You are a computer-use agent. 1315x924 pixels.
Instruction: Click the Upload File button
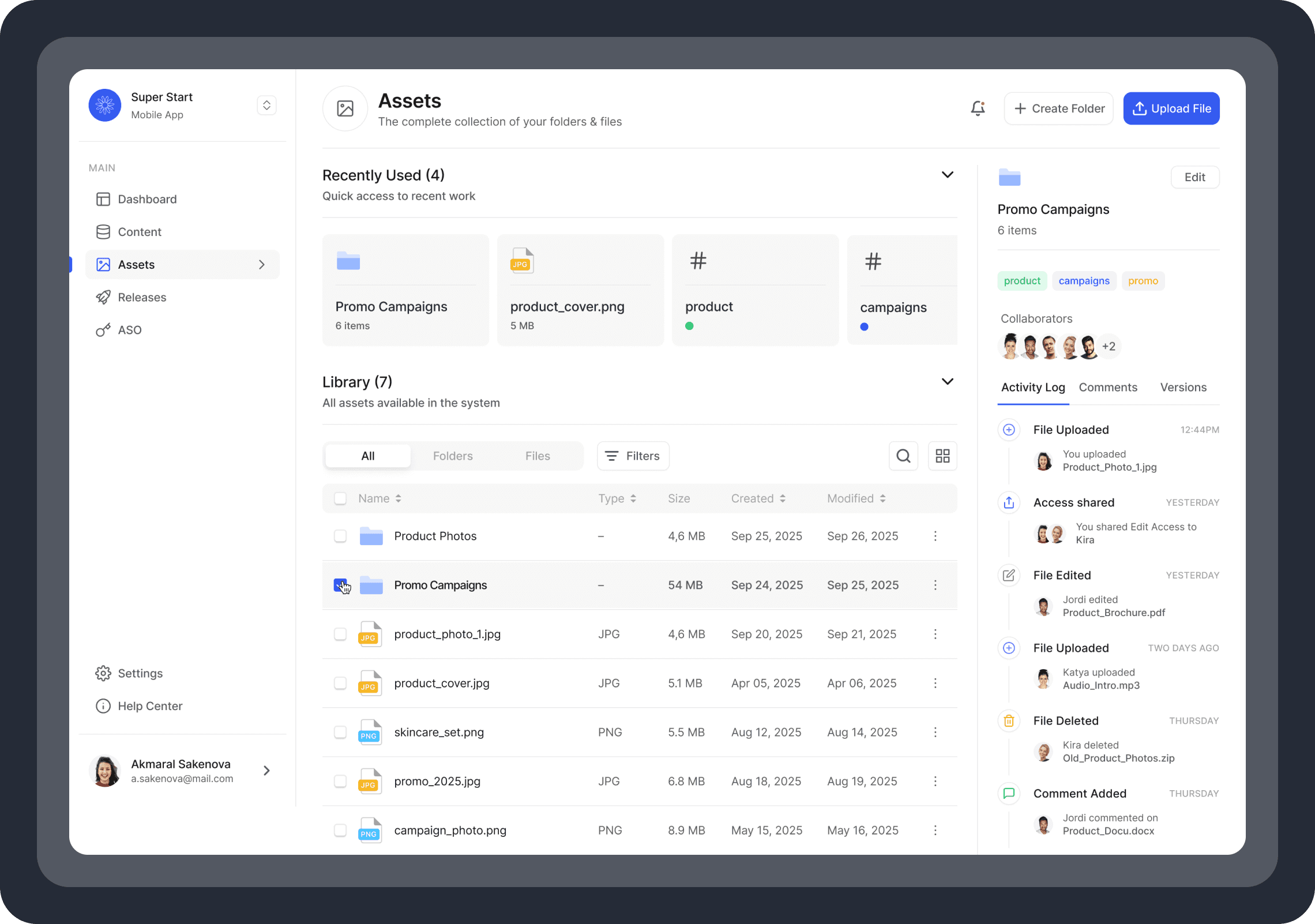pyautogui.click(x=1171, y=108)
